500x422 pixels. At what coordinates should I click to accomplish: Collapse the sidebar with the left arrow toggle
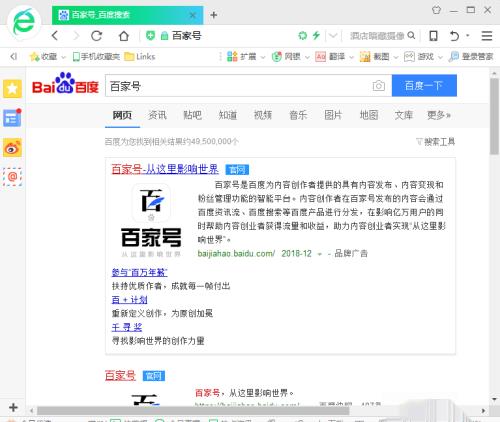tap(13, 57)
